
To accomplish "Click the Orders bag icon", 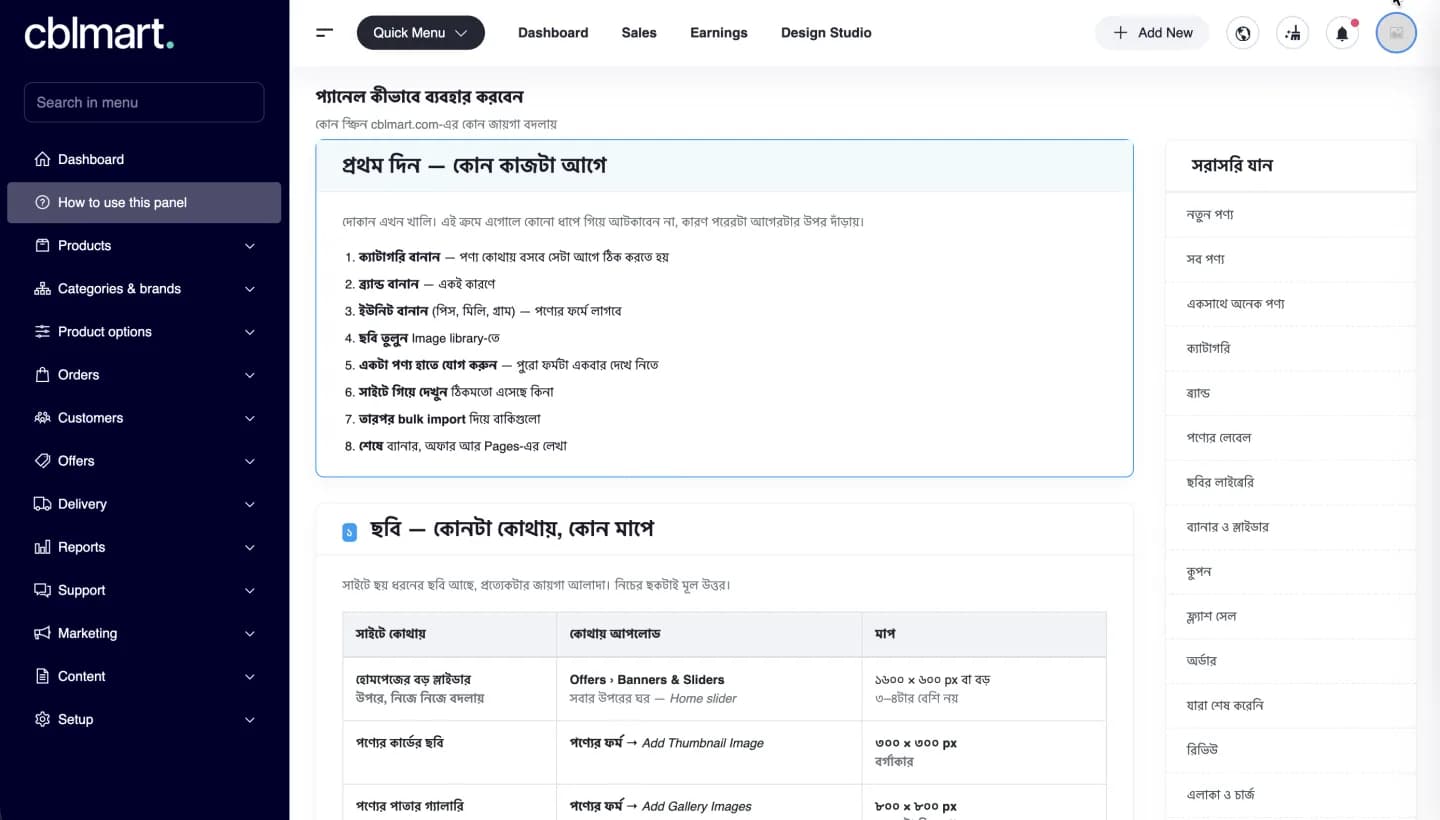I will 42,374.
